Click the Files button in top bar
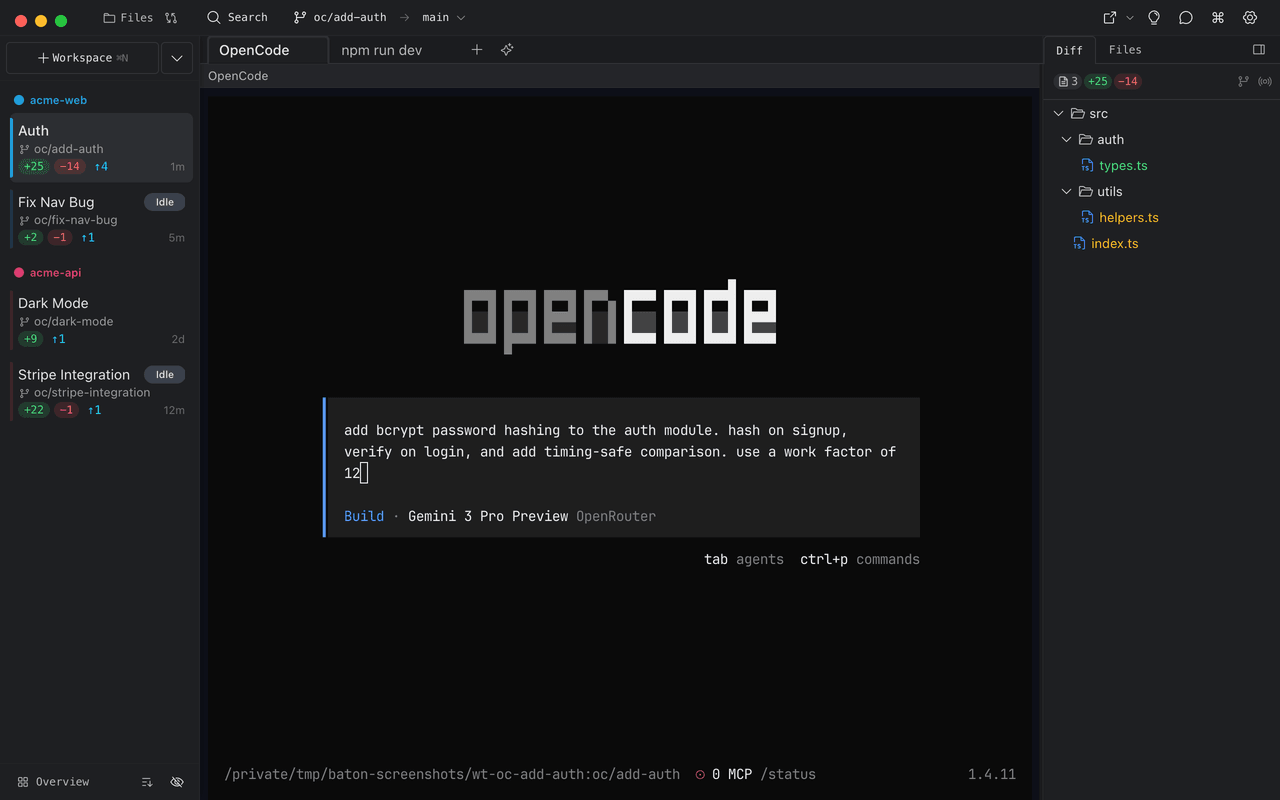The width and height of the screenshot is (1280, 800). (128, 18)
